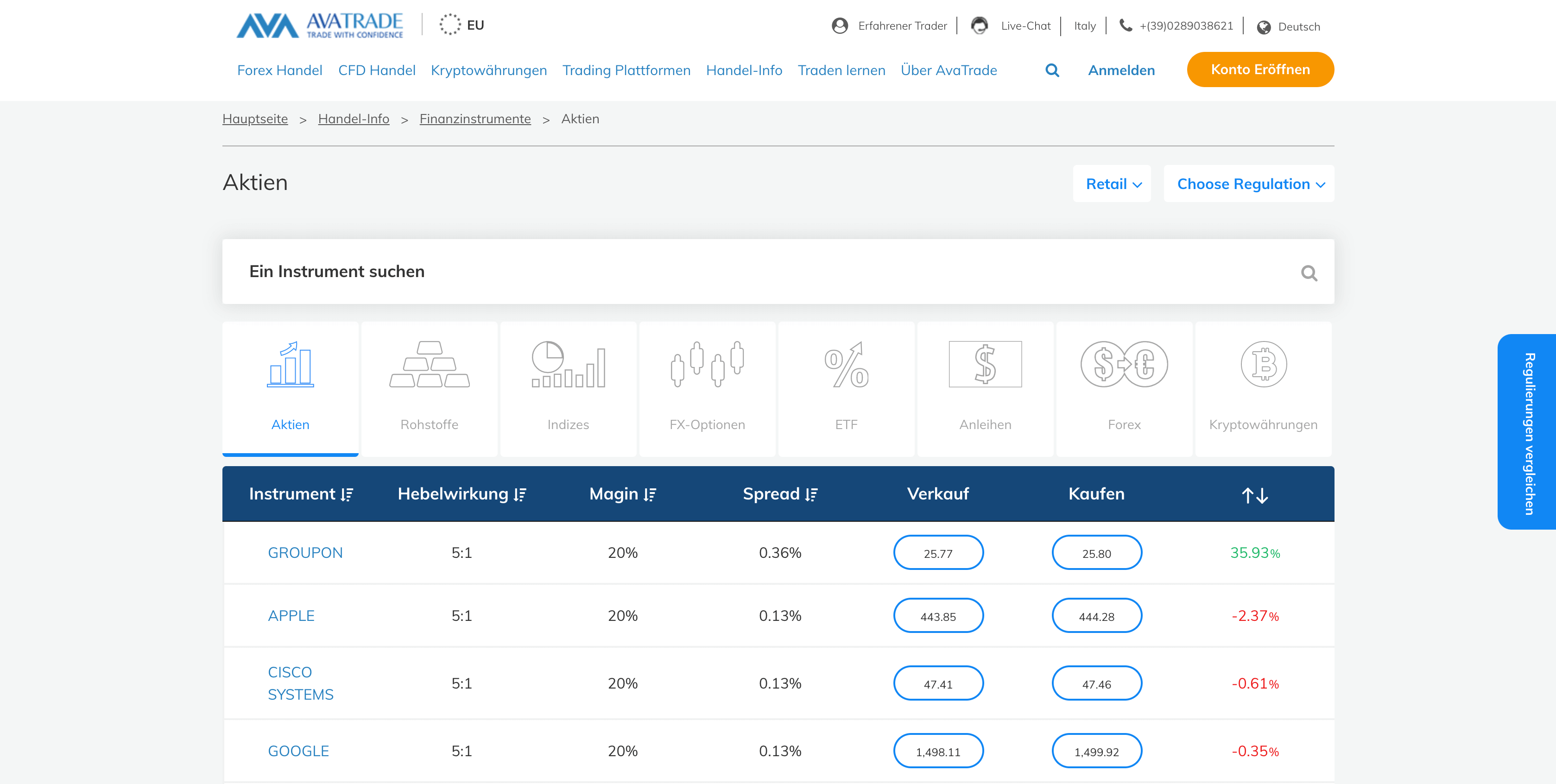Open the Italy country selector
The height and width of the screenshot is (784, 1556).
1085,26
